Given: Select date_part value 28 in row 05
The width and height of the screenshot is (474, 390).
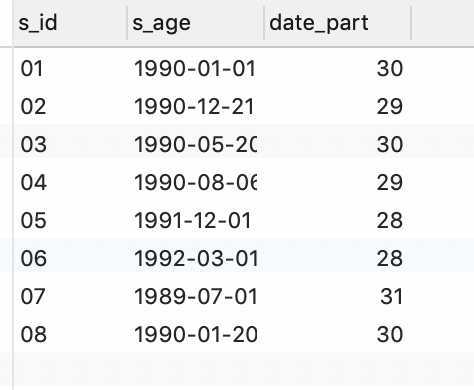Looking at the screenshot, I should [x=337, y=221].
